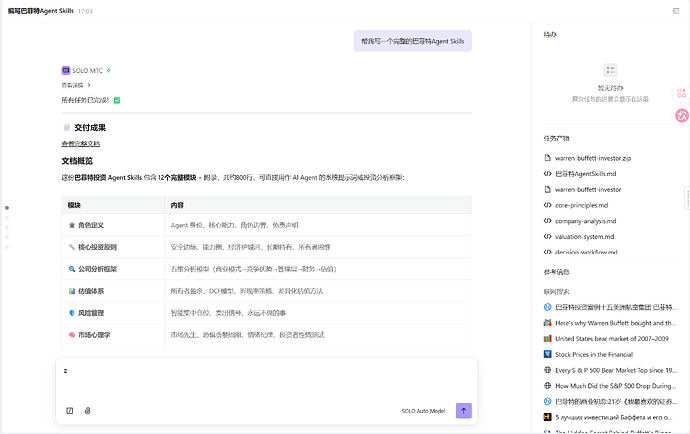
Task: Open company-analysis.md file
Action: (x=585, y=221)
